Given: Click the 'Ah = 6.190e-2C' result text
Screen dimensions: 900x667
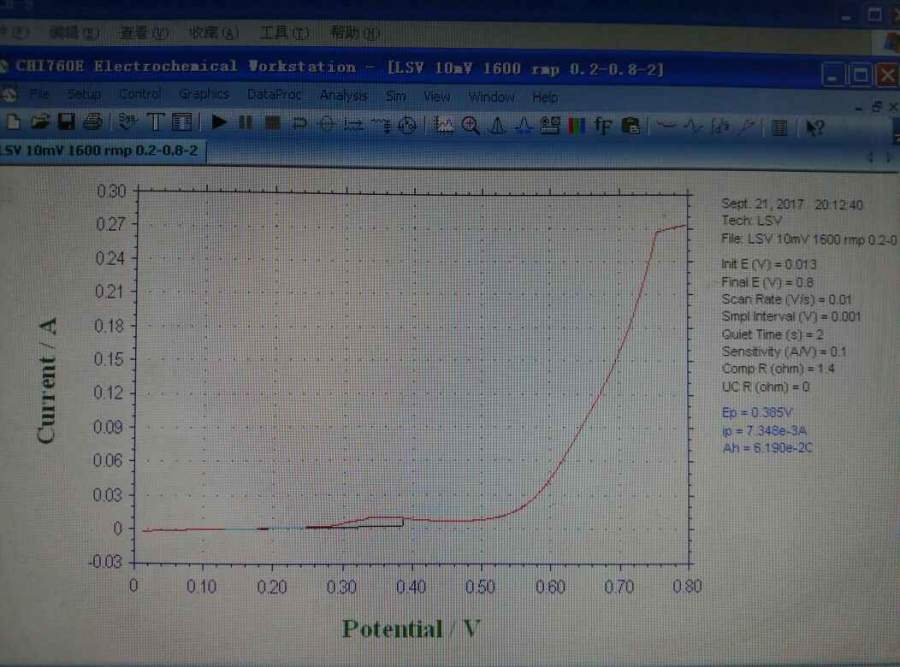Looking at the screenshot, I should click(x=767, y=448).
